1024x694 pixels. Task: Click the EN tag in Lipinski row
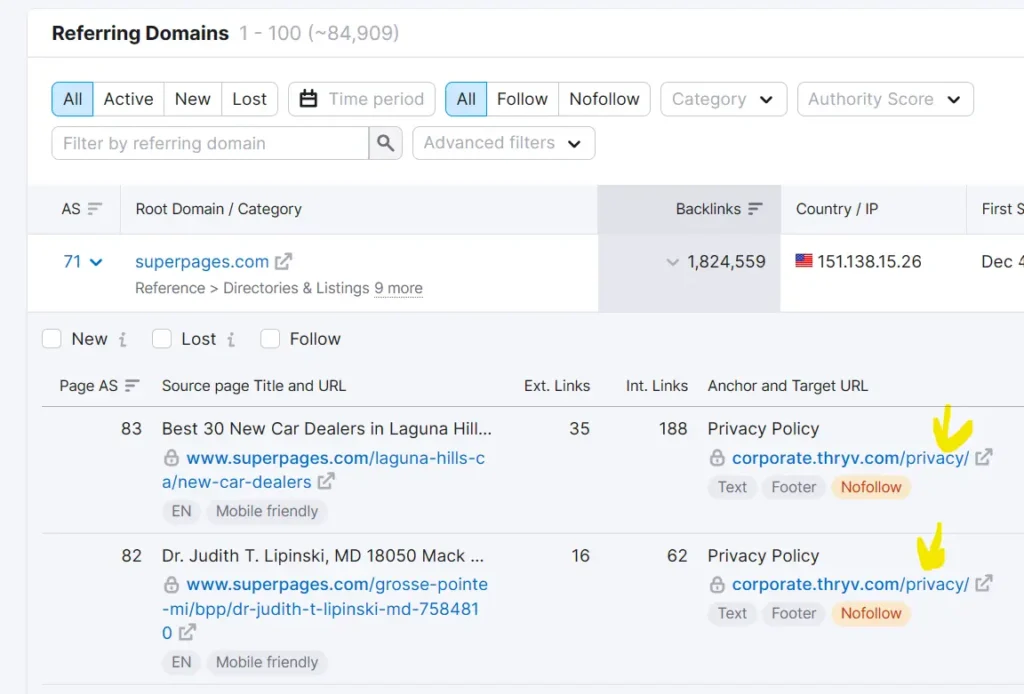coord(182,662)
